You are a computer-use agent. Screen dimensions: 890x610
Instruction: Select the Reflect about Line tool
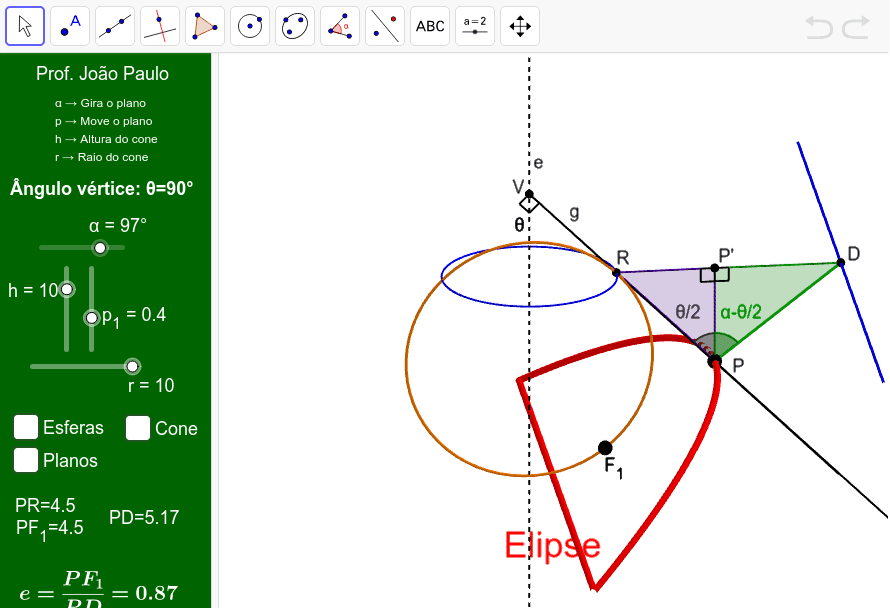[385, 26]
